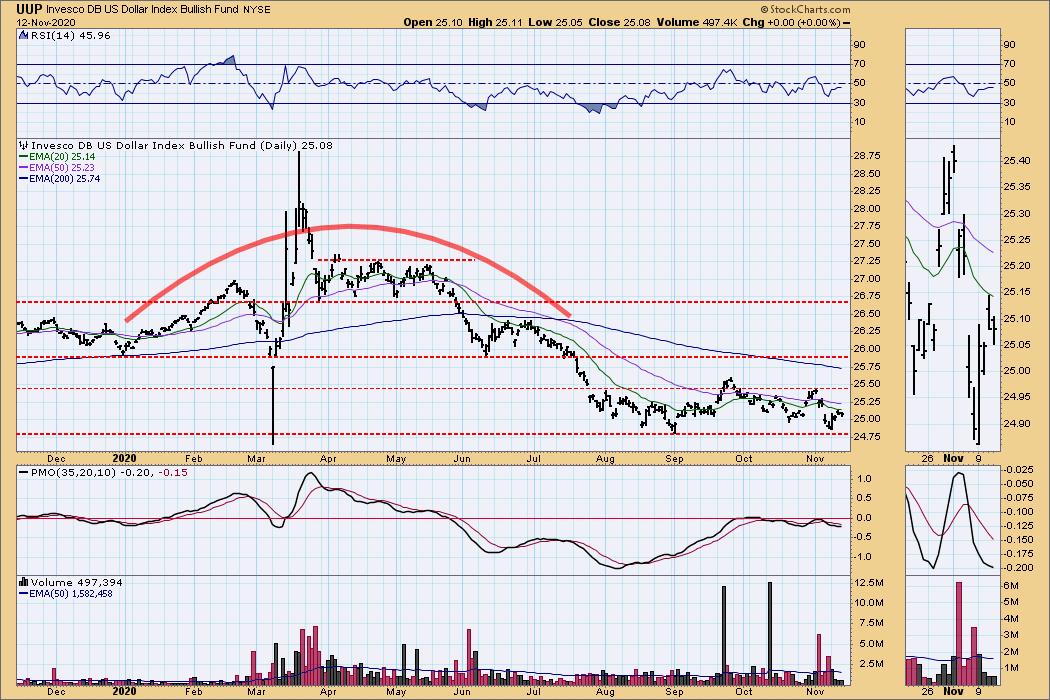Click the 28.75 price axis label

pos(867,155)
